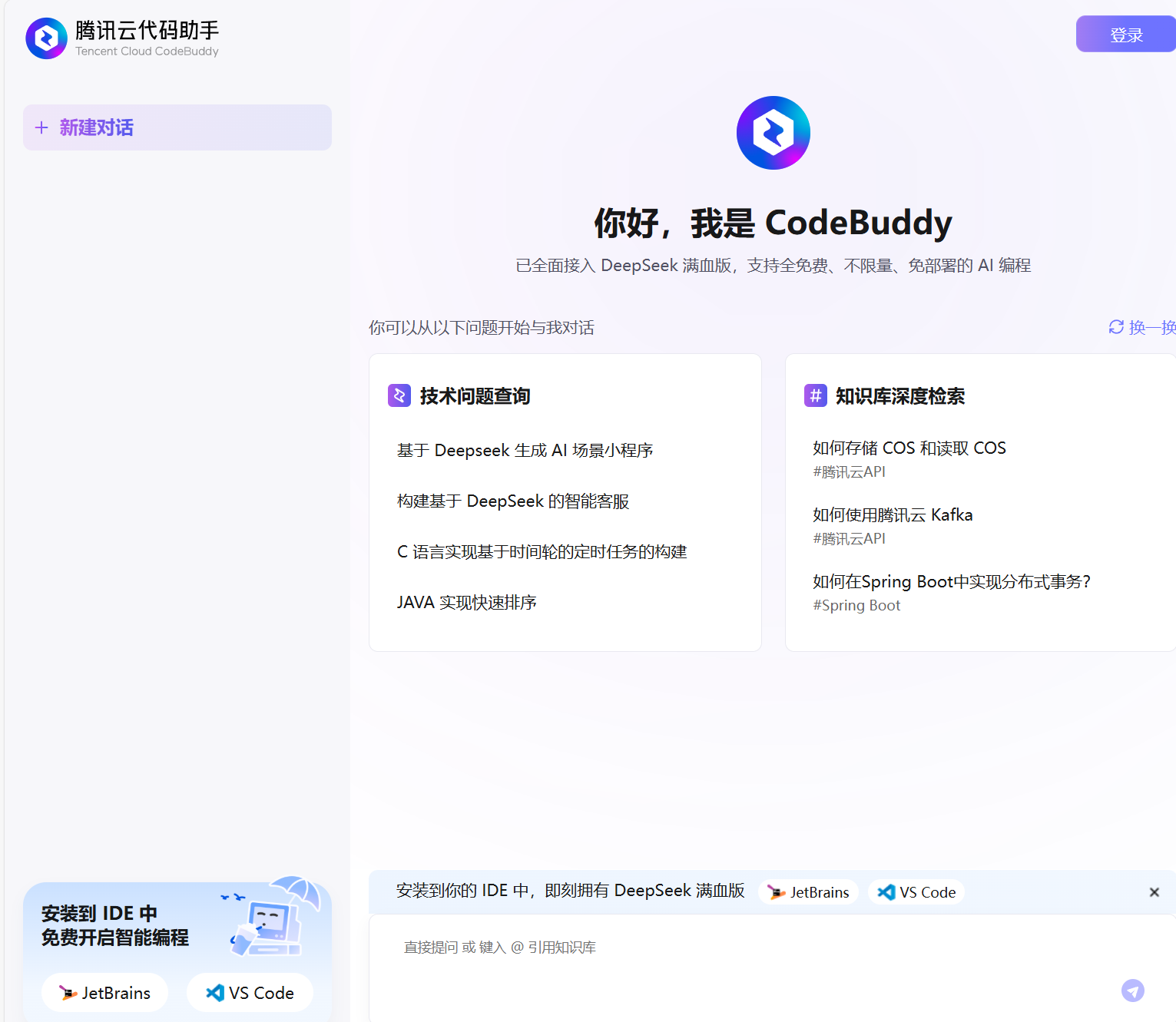This screenshot has width=1176, height=1022.
Task: Click the 知识库深度检索 card heading
Action: [900, 396]
